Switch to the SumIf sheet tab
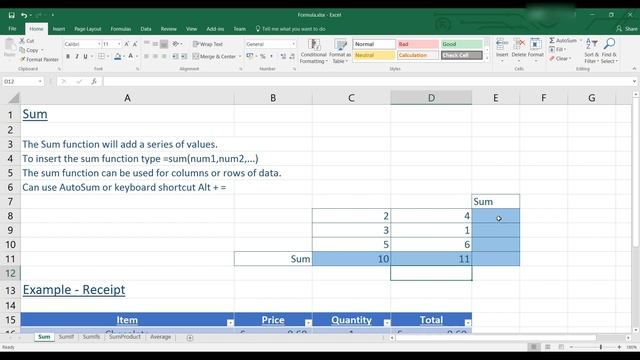Viewport: 640px width, 360px height. 66,337
